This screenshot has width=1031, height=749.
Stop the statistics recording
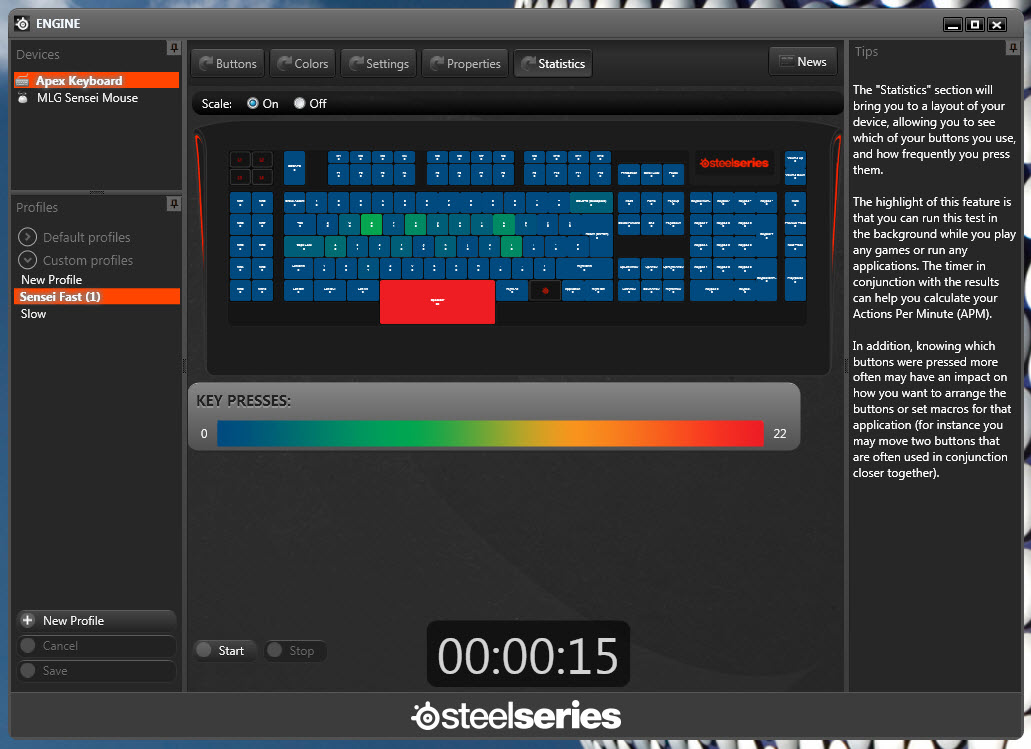click(x=295, y=650)
